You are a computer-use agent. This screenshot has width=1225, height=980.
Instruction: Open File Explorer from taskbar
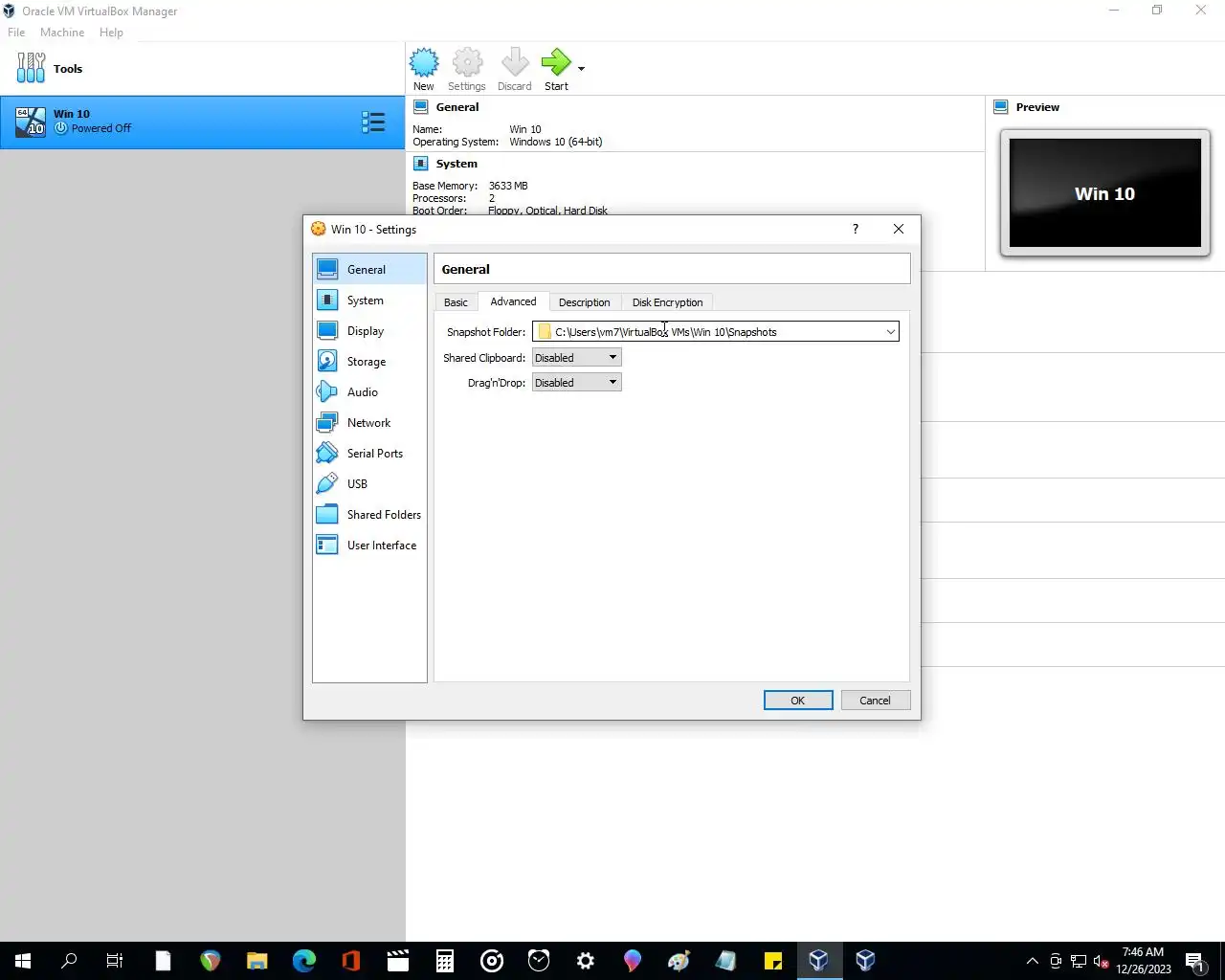[257, 960]
